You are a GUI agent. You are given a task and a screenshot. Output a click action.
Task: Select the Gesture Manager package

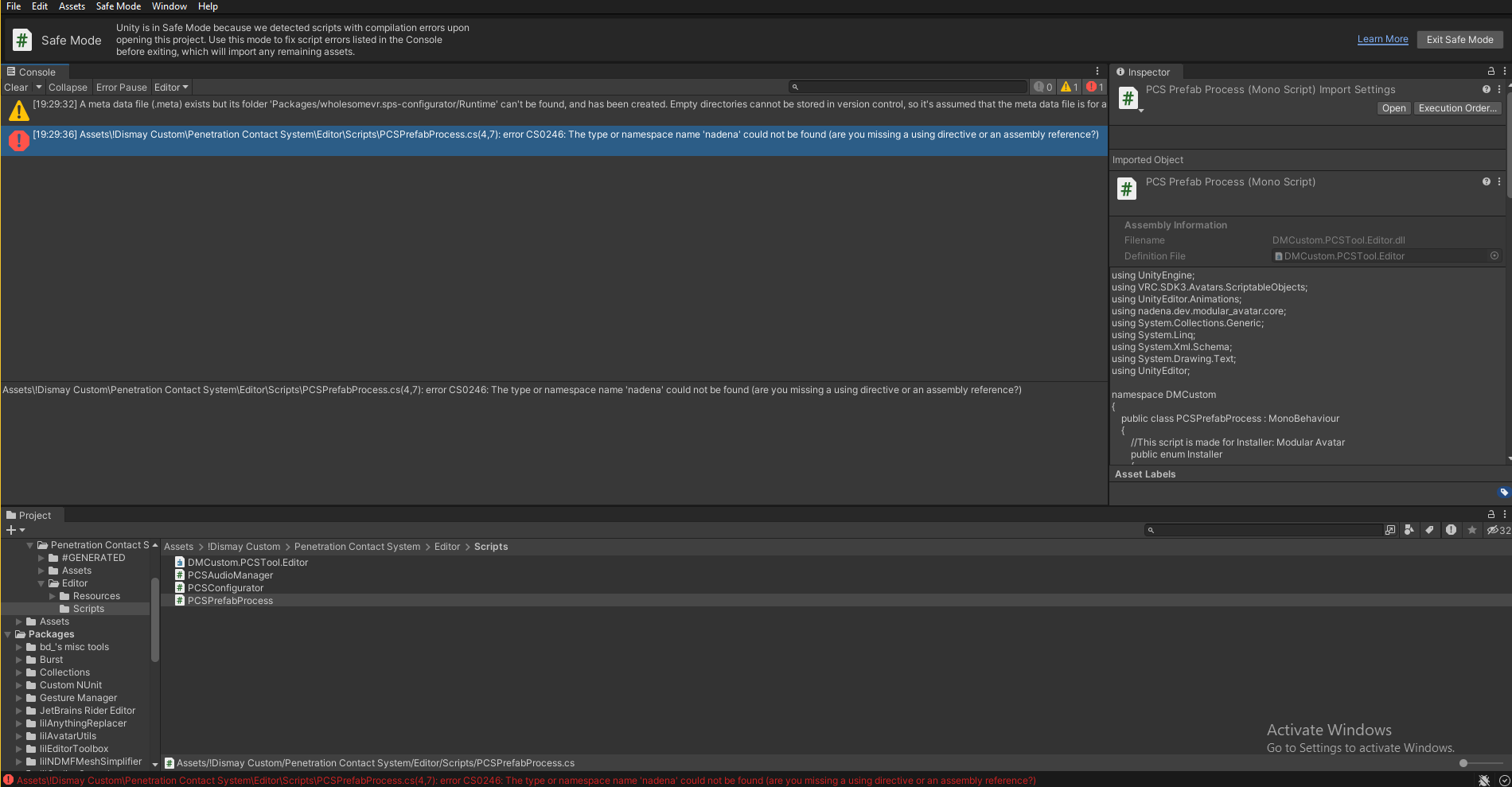[x=78, y=698]
